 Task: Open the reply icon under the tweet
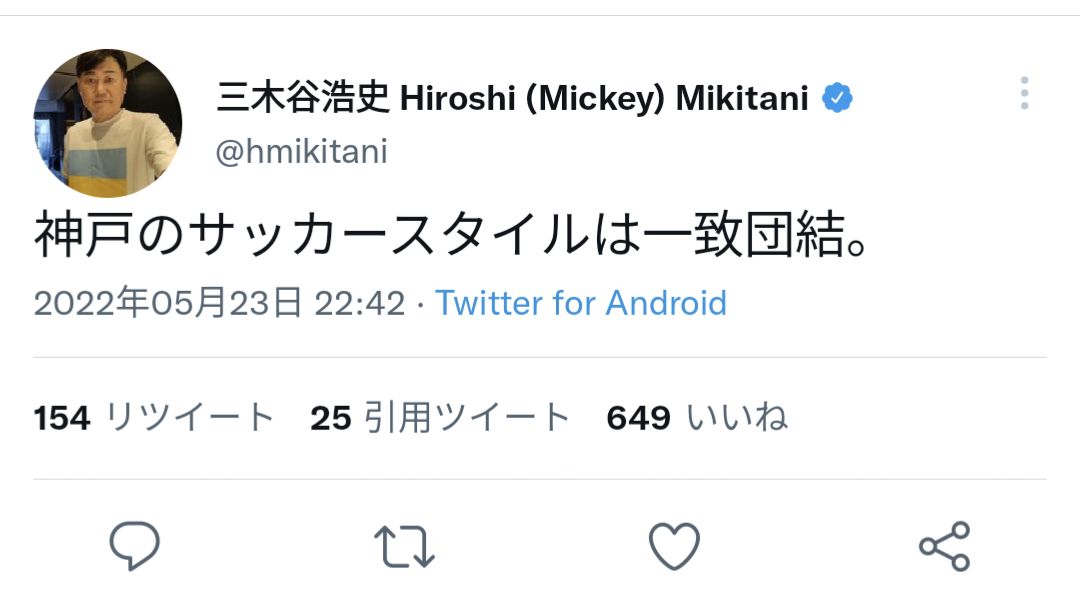(134, 546)
